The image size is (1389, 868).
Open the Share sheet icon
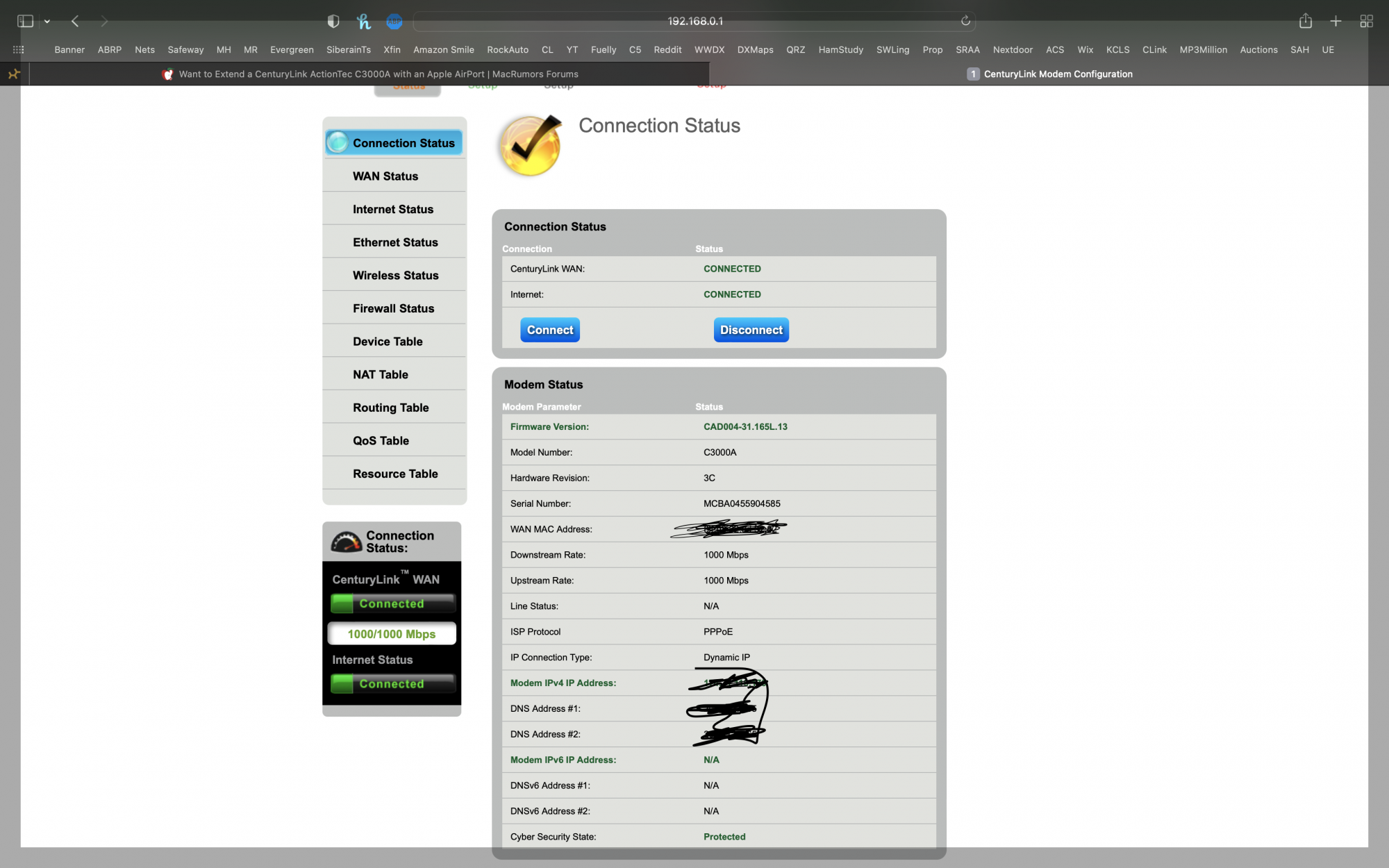(1306, 22)
